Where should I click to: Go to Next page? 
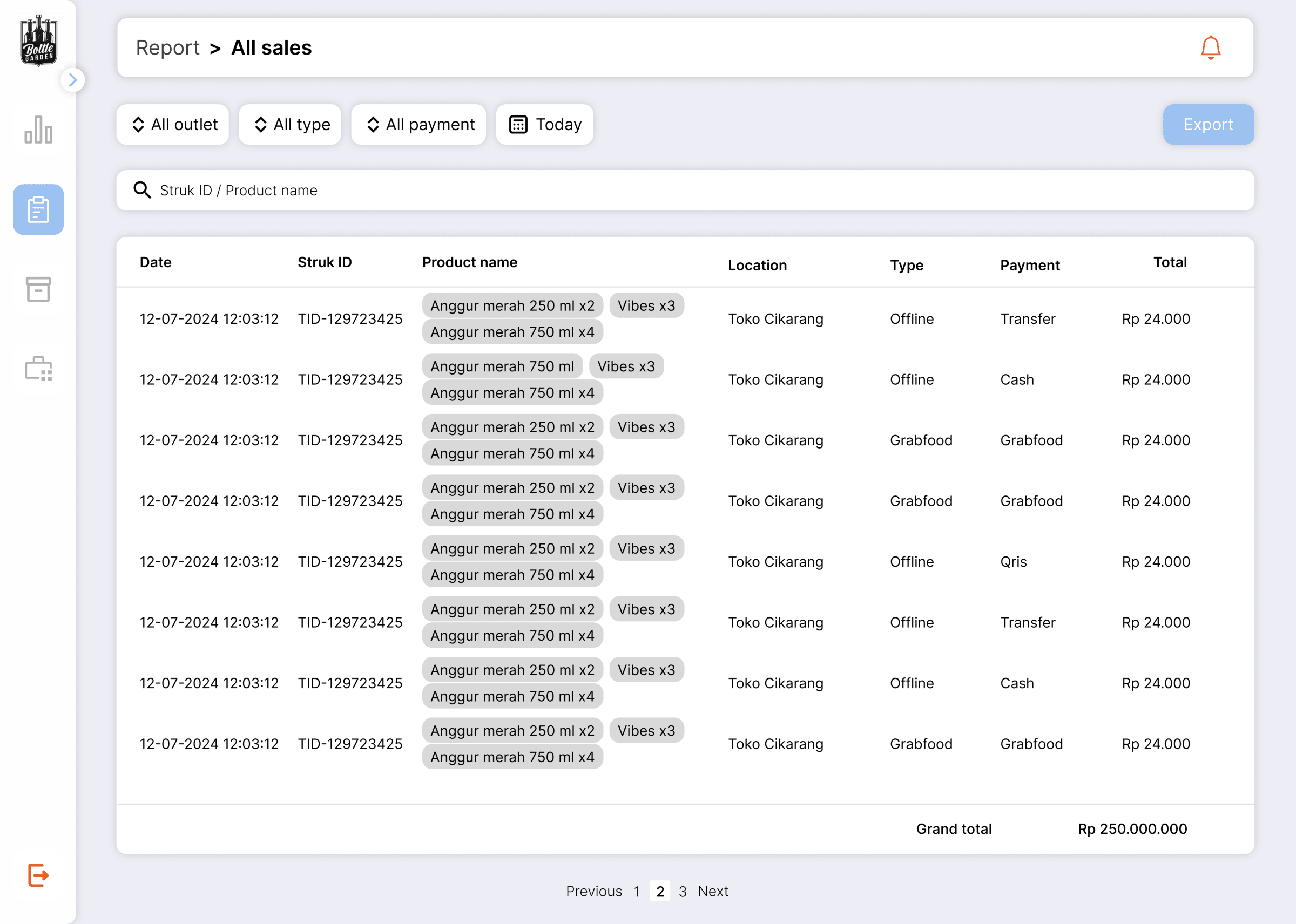[x=713, y=891]
